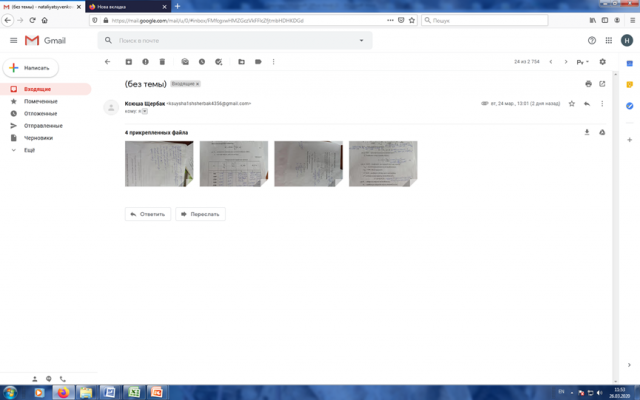Open the fourth attached photo thumbnail
The image size is (640, 400).
coord(383,164)
